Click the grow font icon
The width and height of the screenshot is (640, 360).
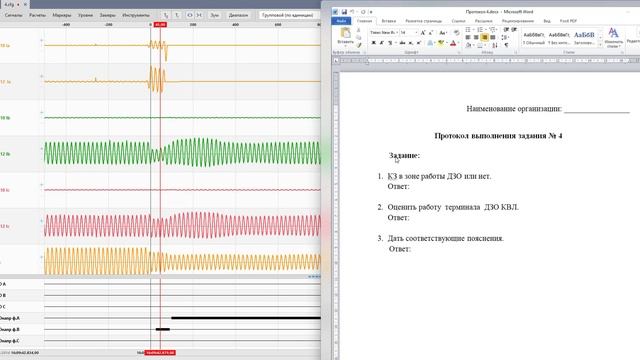coord(423,32)
